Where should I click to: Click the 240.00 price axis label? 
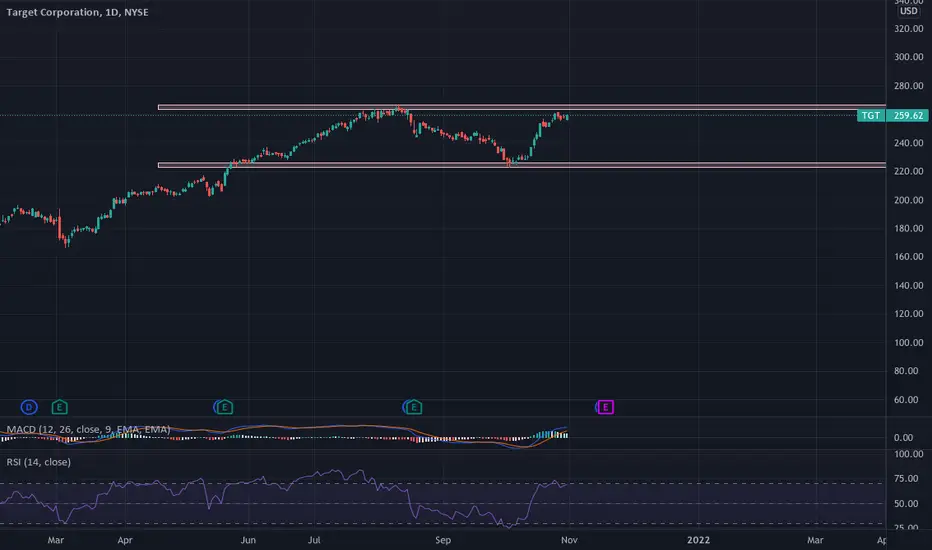tap(909, 143)
